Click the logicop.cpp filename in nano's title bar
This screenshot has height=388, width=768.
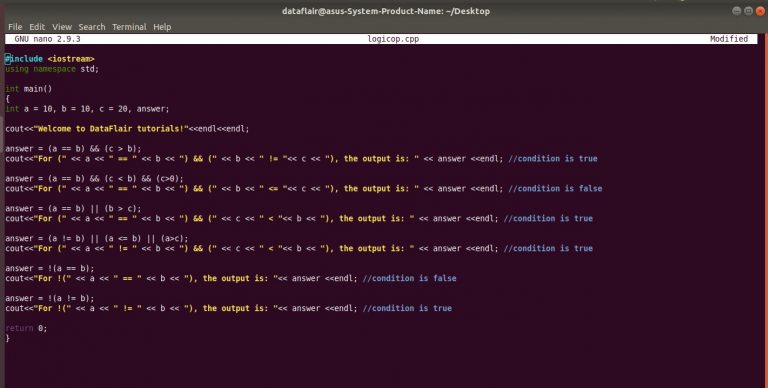click(393, 39)
